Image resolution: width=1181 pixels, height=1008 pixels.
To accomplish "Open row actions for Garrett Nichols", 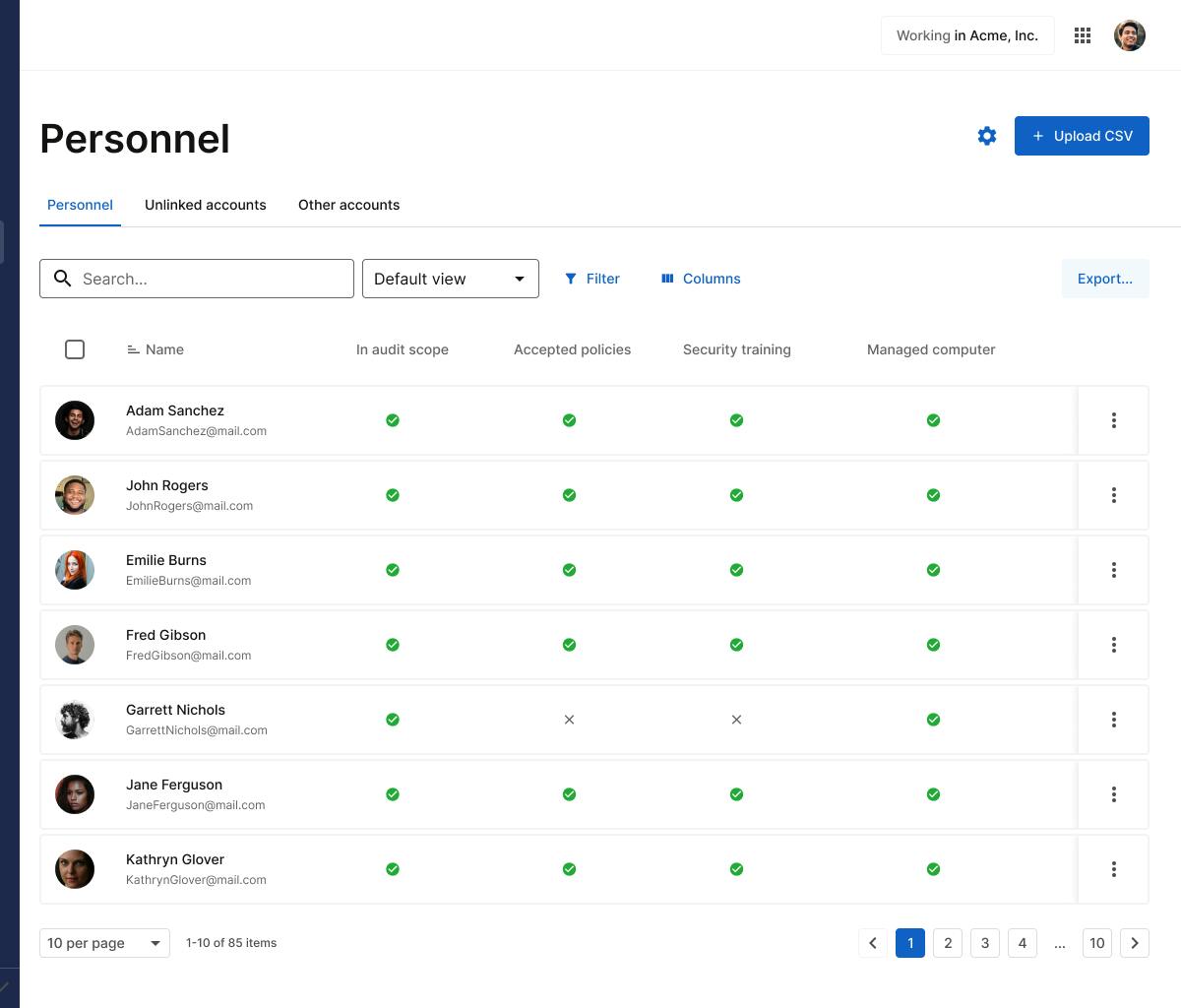I will (x=1113, y=720).
